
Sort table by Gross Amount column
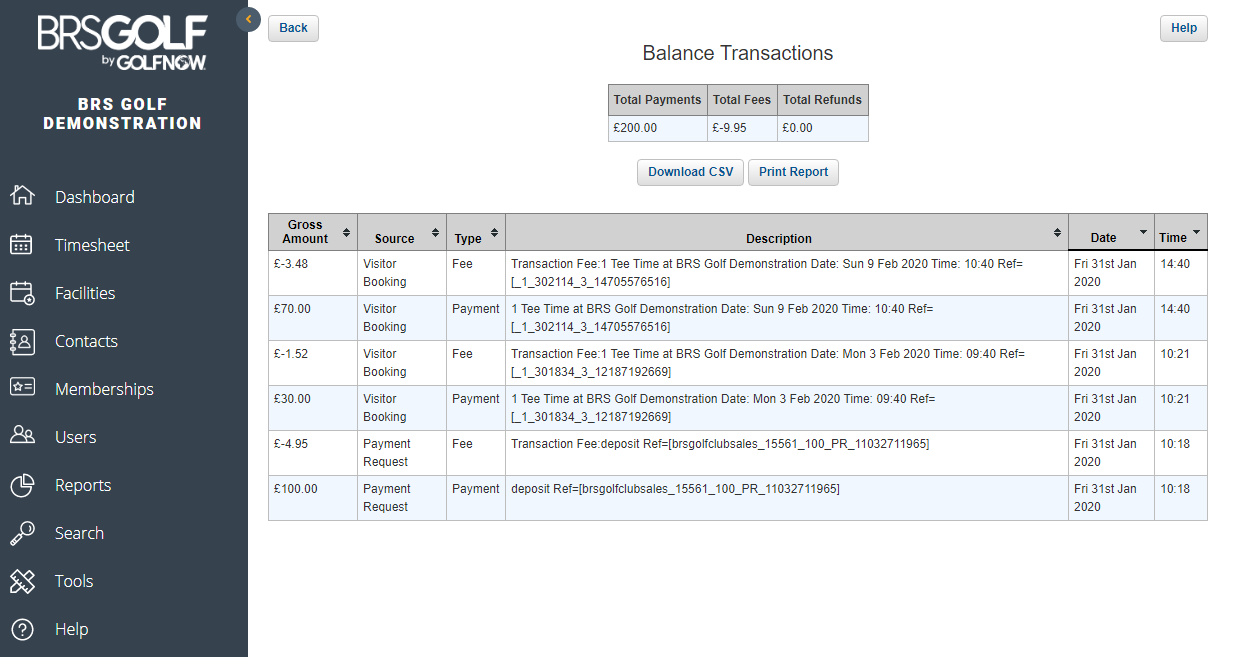coord(313,232)
